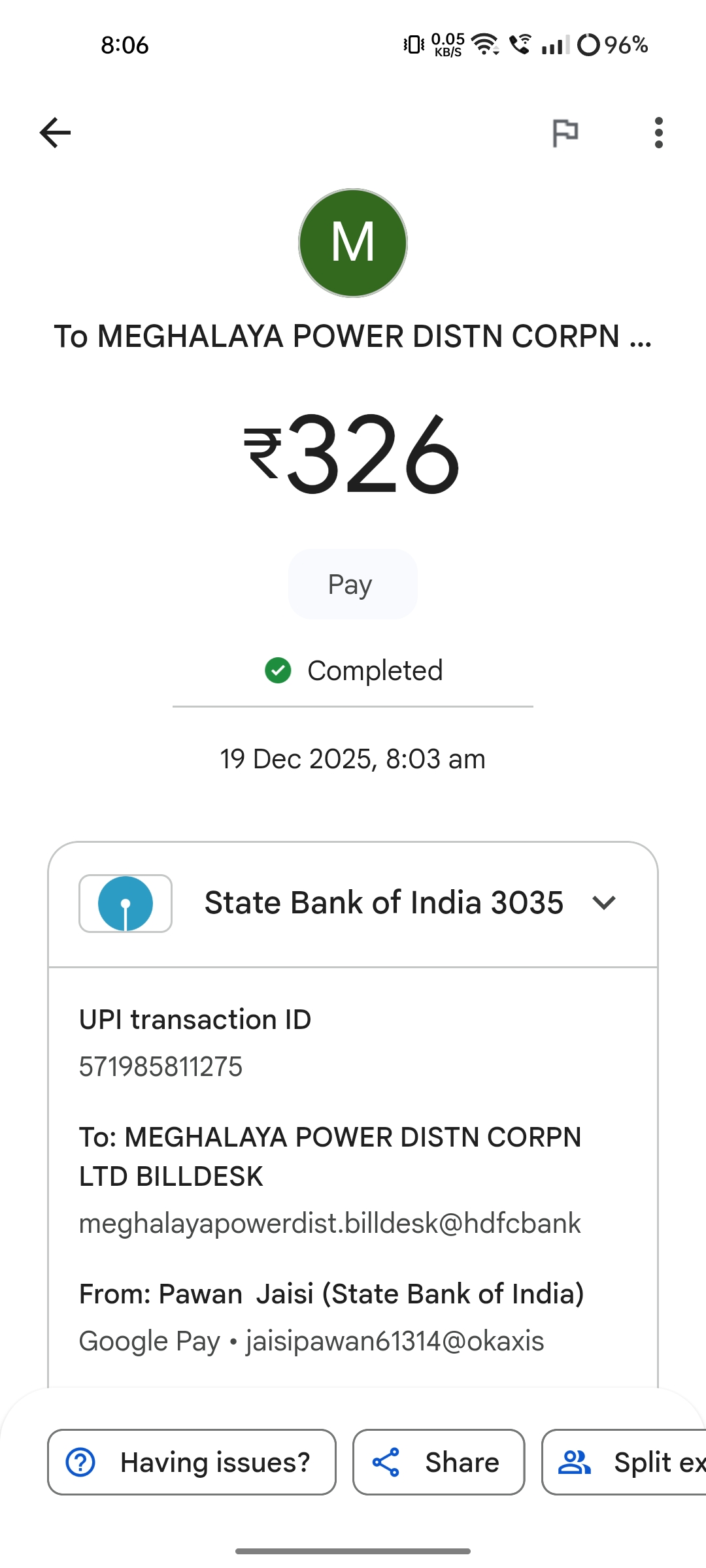Tap the green Completed checkmark icon
This screenshot has height=1568, width=706.
[278, 670]
